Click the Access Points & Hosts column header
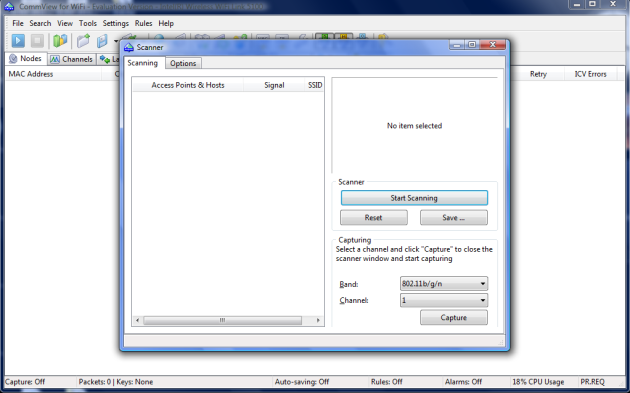Screen dimensions: 630x393 tap(188, 85)
